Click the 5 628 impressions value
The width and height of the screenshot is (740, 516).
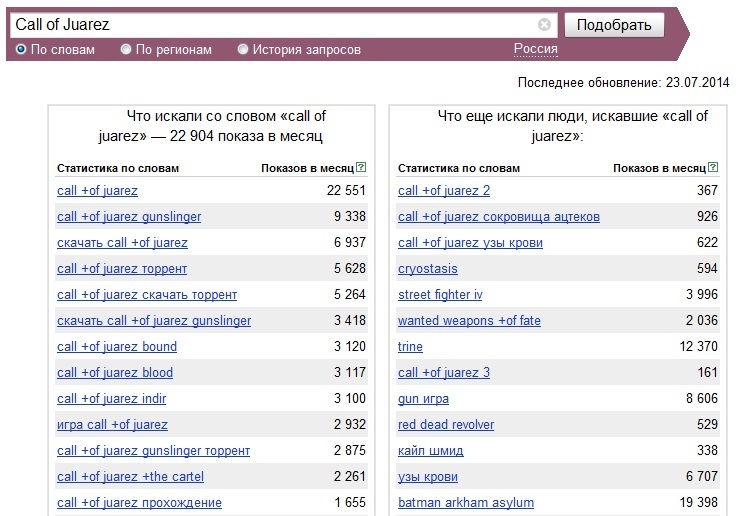(350, 268)
